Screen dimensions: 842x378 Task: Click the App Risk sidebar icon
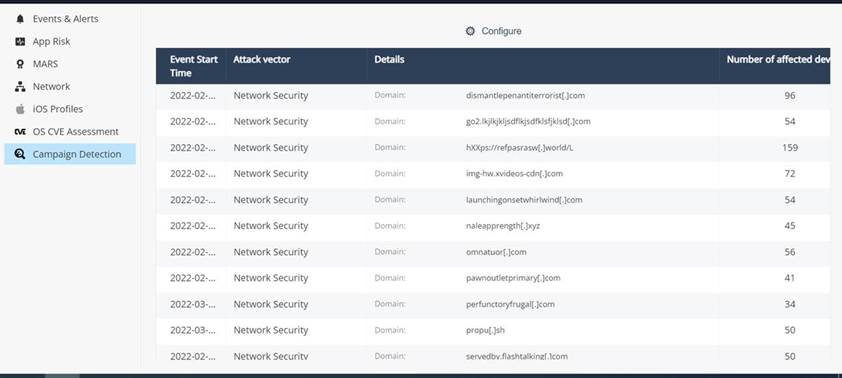point(20,41)
